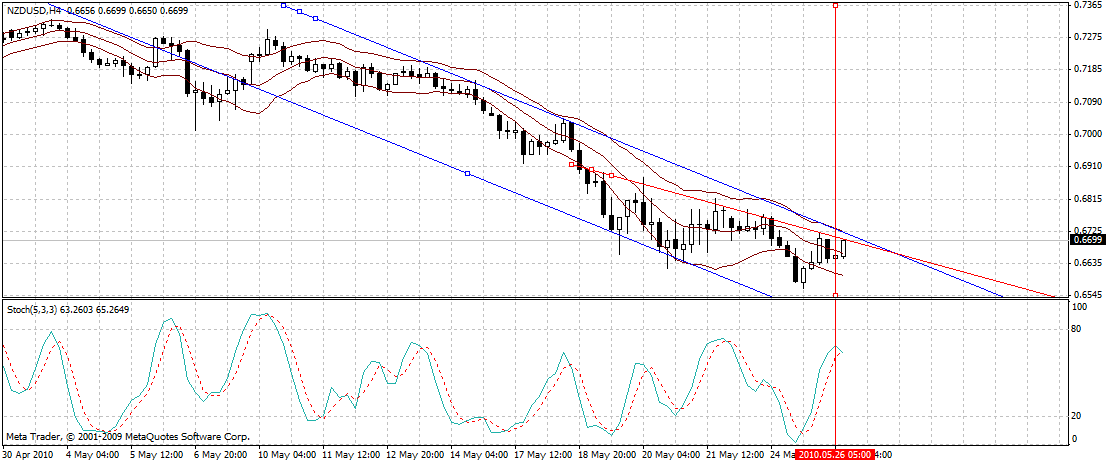Click the current price tag 0.6699

click(x=1087, y=240)
